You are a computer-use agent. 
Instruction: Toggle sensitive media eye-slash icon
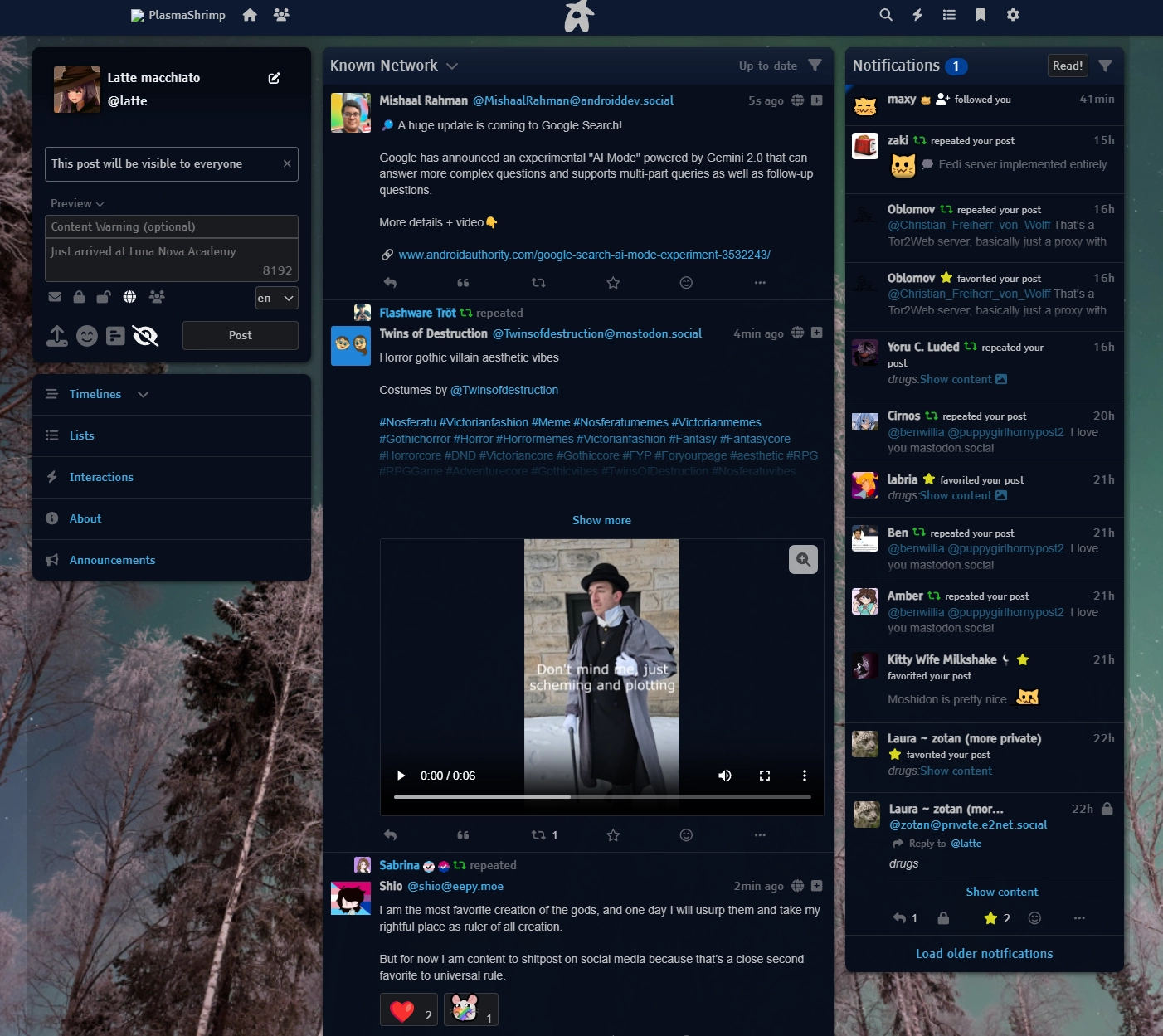[145, 336]
